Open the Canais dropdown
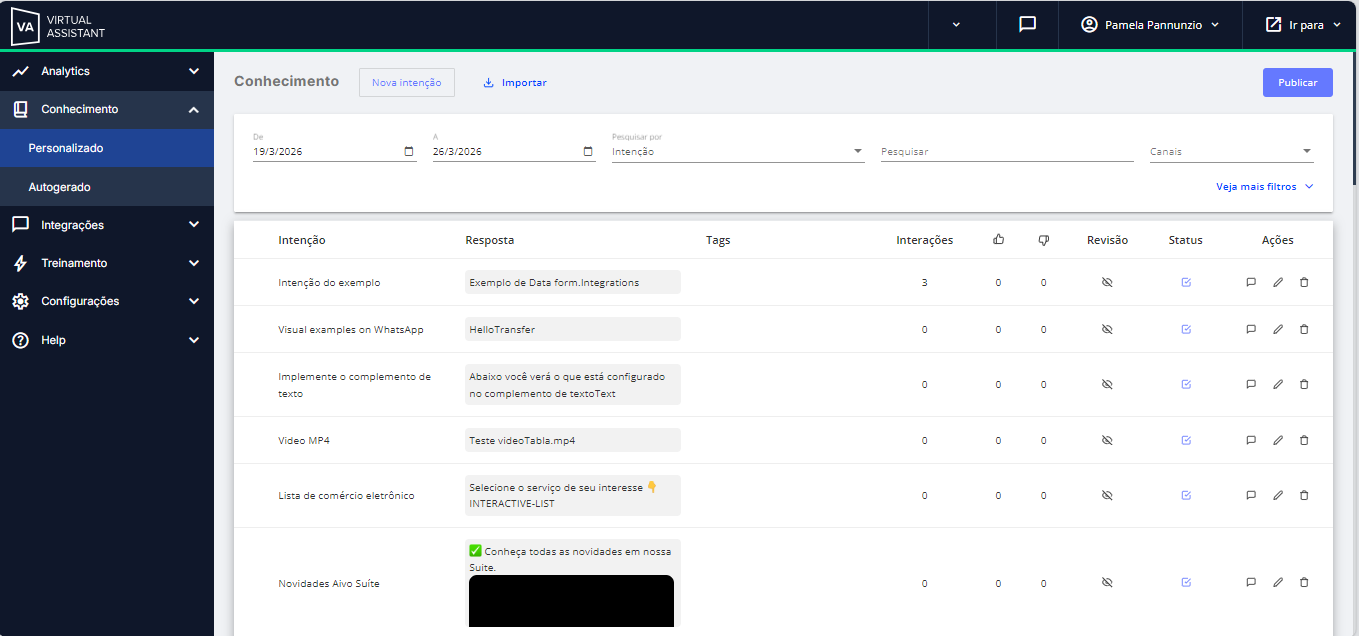Screen dimensions: 1359x636 tap(1230, 152)
